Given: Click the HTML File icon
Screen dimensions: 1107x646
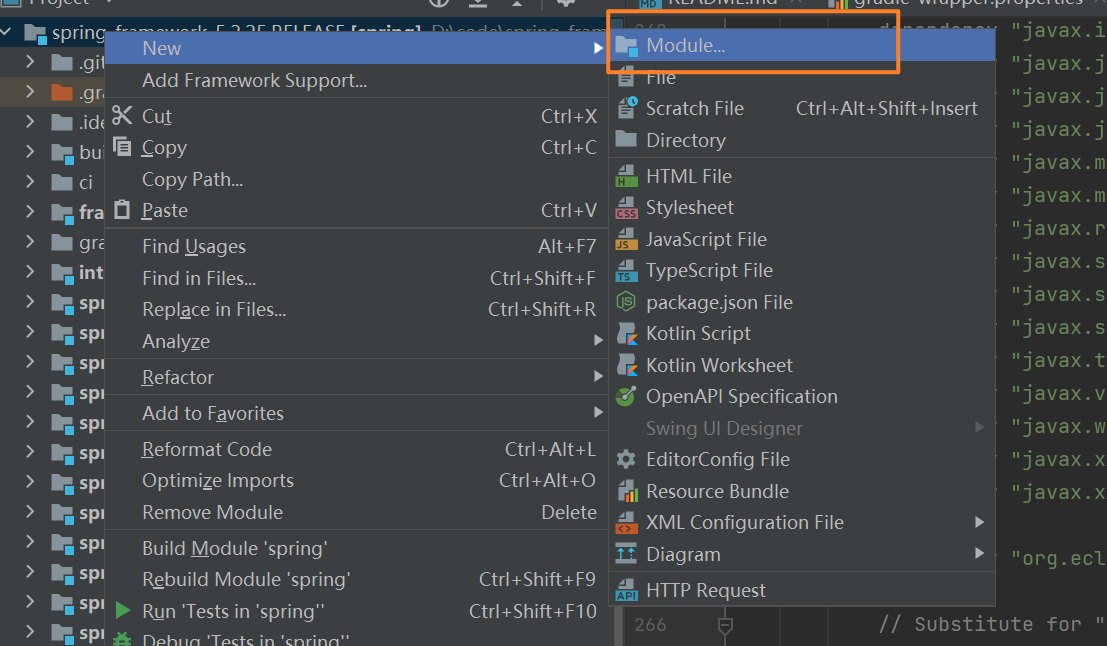Looking at the screenshot, I should click(627, 176).
